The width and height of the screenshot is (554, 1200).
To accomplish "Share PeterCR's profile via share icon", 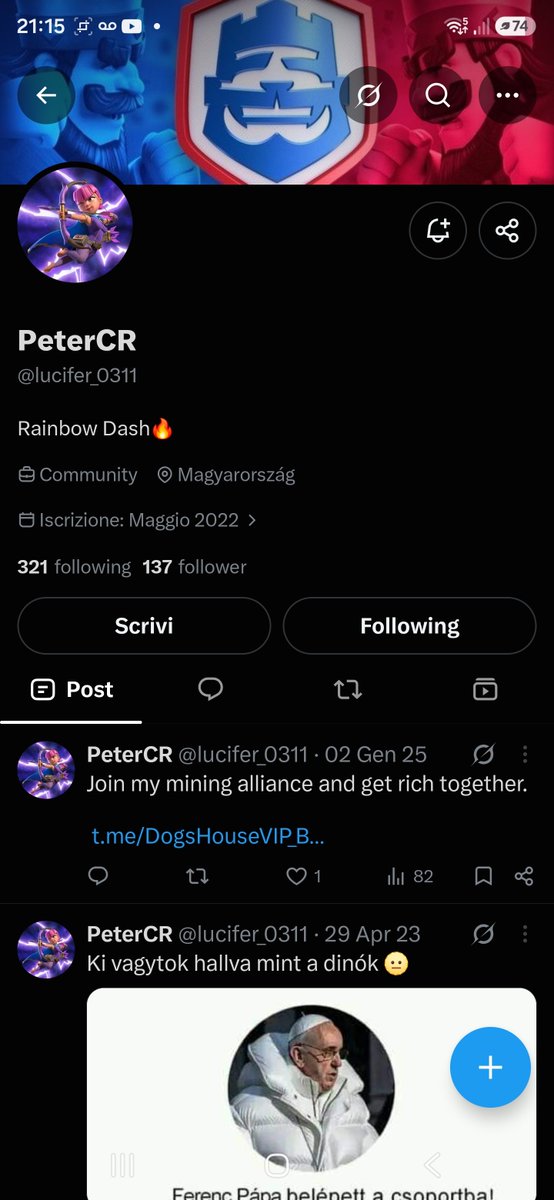I will click(507, 231).
